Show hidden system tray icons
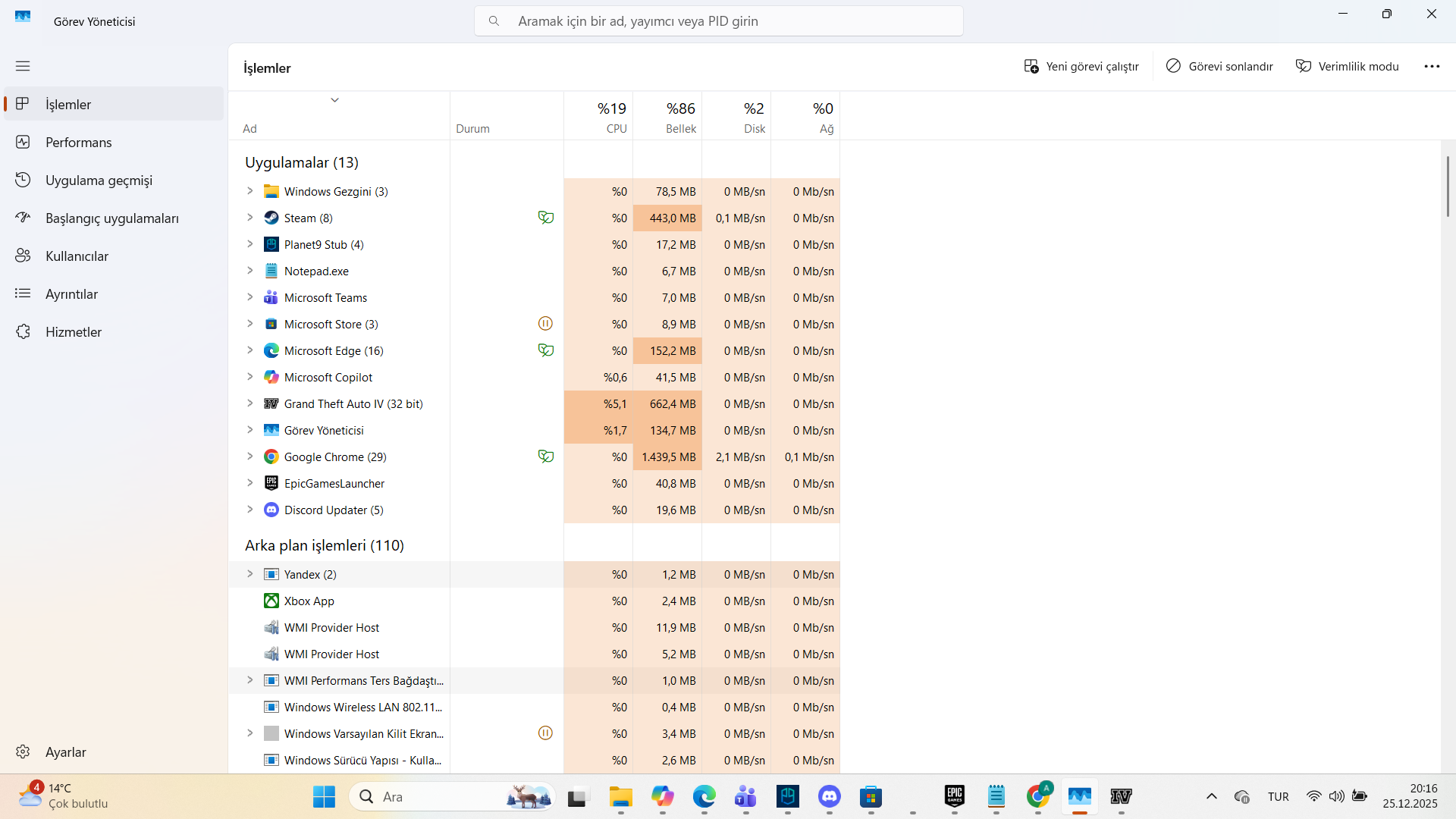The height and width of the screenshot is (819, 1456). pos(1212,796)
